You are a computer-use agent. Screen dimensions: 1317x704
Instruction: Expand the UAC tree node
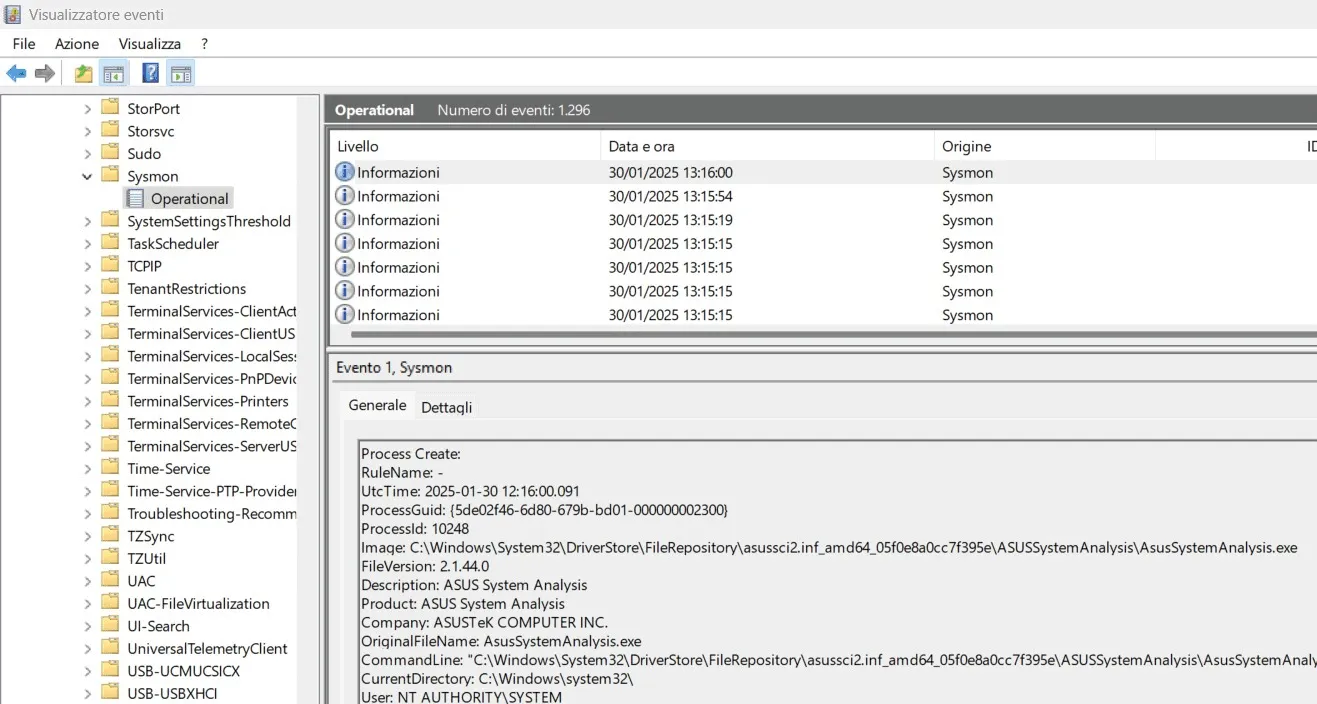click(x=88, y=580)
